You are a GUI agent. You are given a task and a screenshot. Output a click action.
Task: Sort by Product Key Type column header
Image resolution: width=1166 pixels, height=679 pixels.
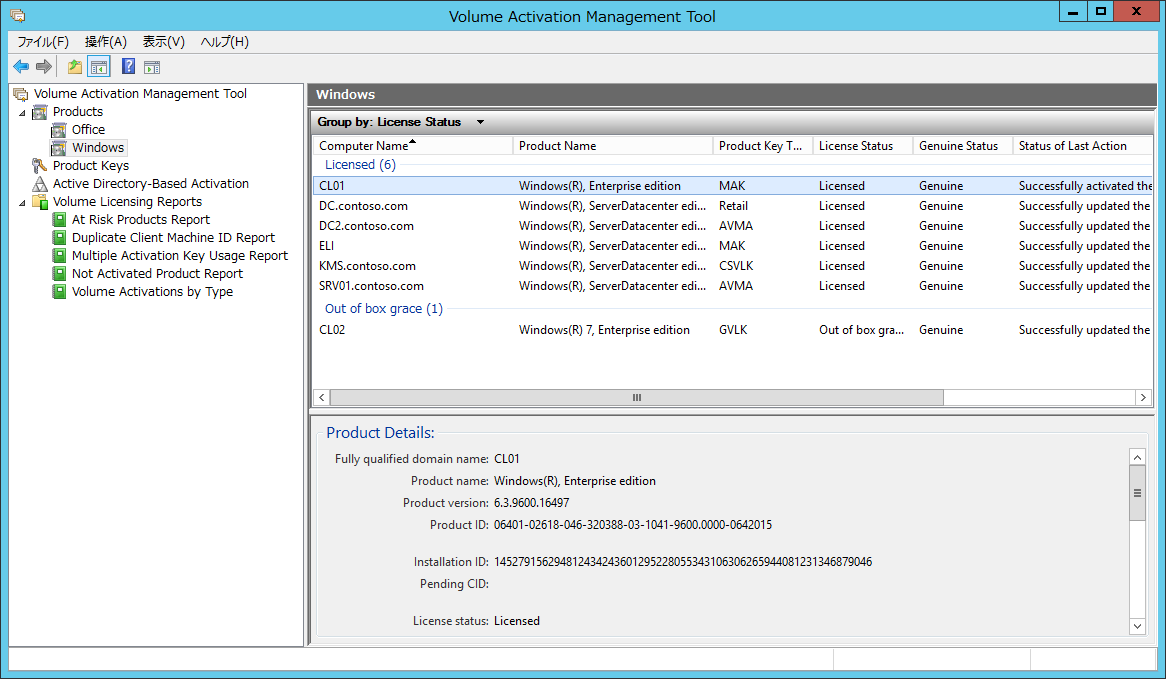763,146
